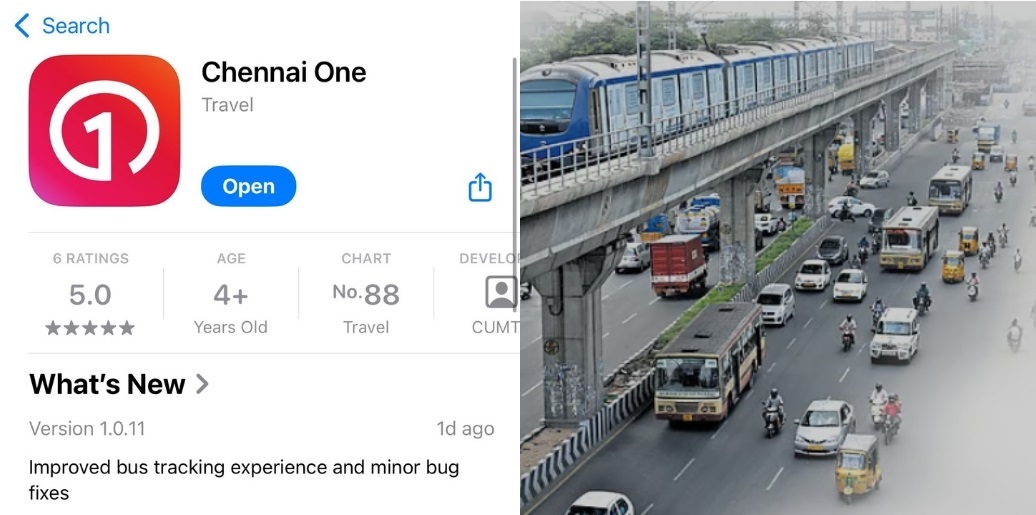Tap the Travel category under app title
1036x515 pixels.
pyautogui.click(x=227, y=105)
